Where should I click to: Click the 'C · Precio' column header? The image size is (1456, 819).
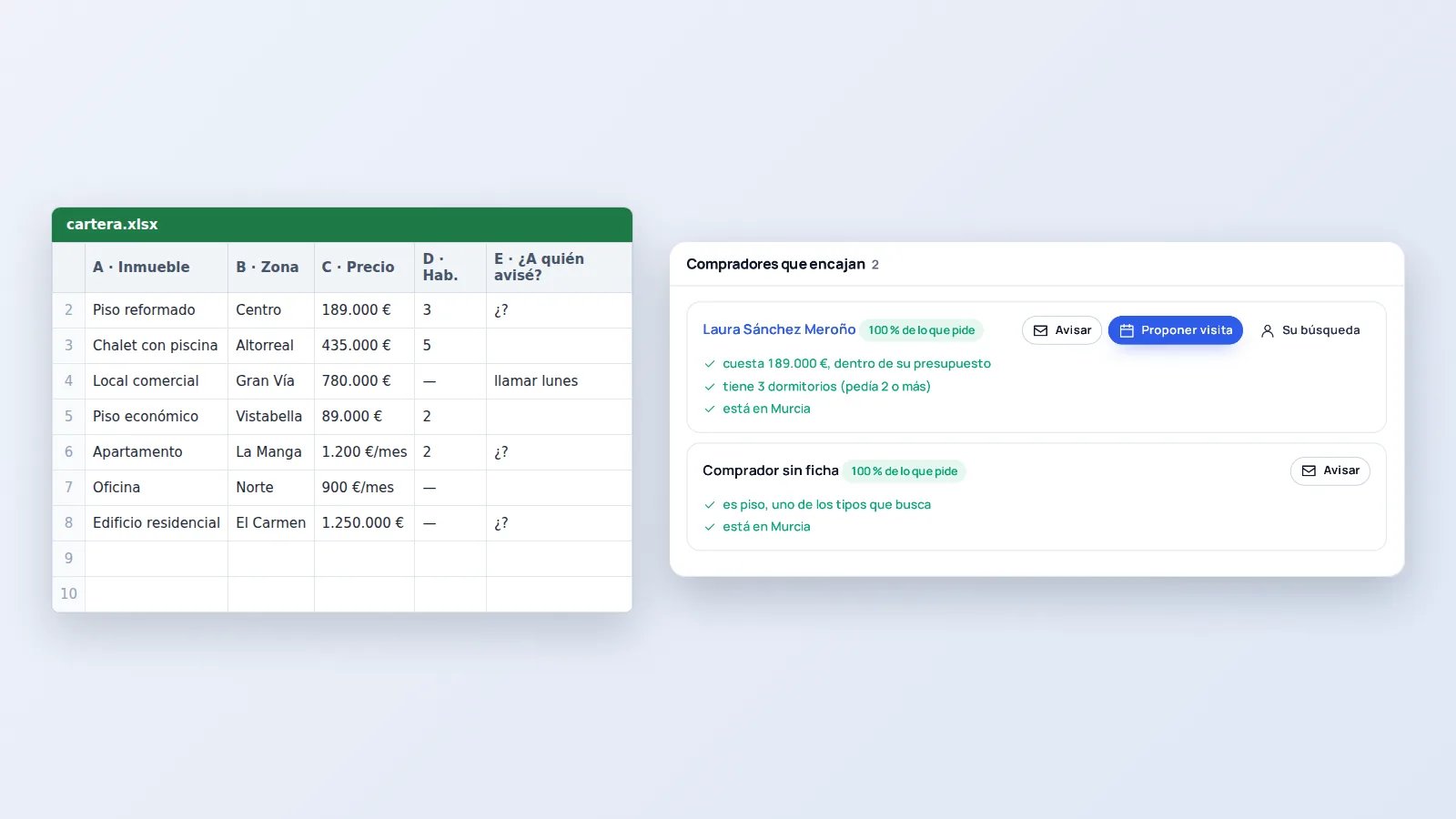364,268
